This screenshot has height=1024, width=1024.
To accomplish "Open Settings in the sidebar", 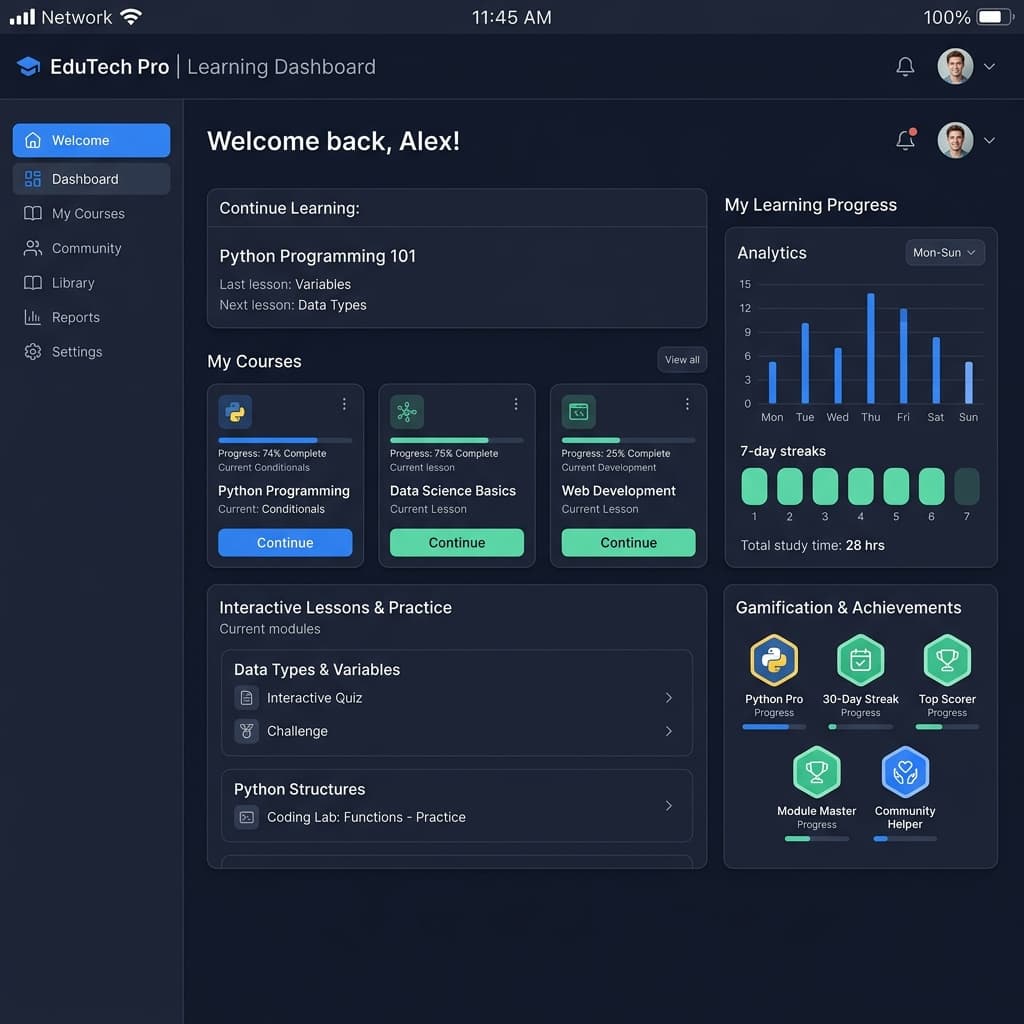I will (x=91, y=352).
